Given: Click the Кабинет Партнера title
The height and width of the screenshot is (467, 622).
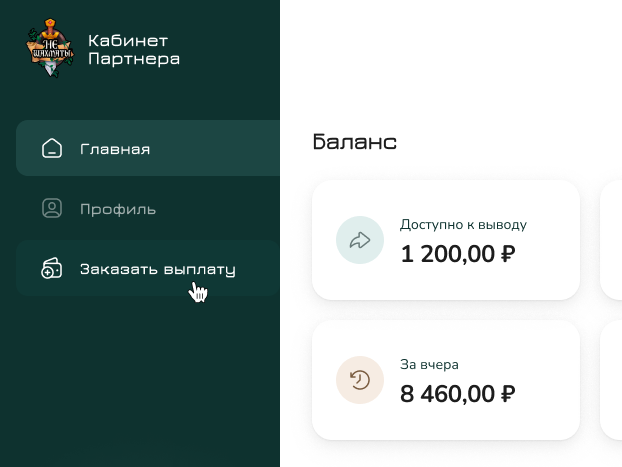Looking at the screenshot, I should [134, 50].
